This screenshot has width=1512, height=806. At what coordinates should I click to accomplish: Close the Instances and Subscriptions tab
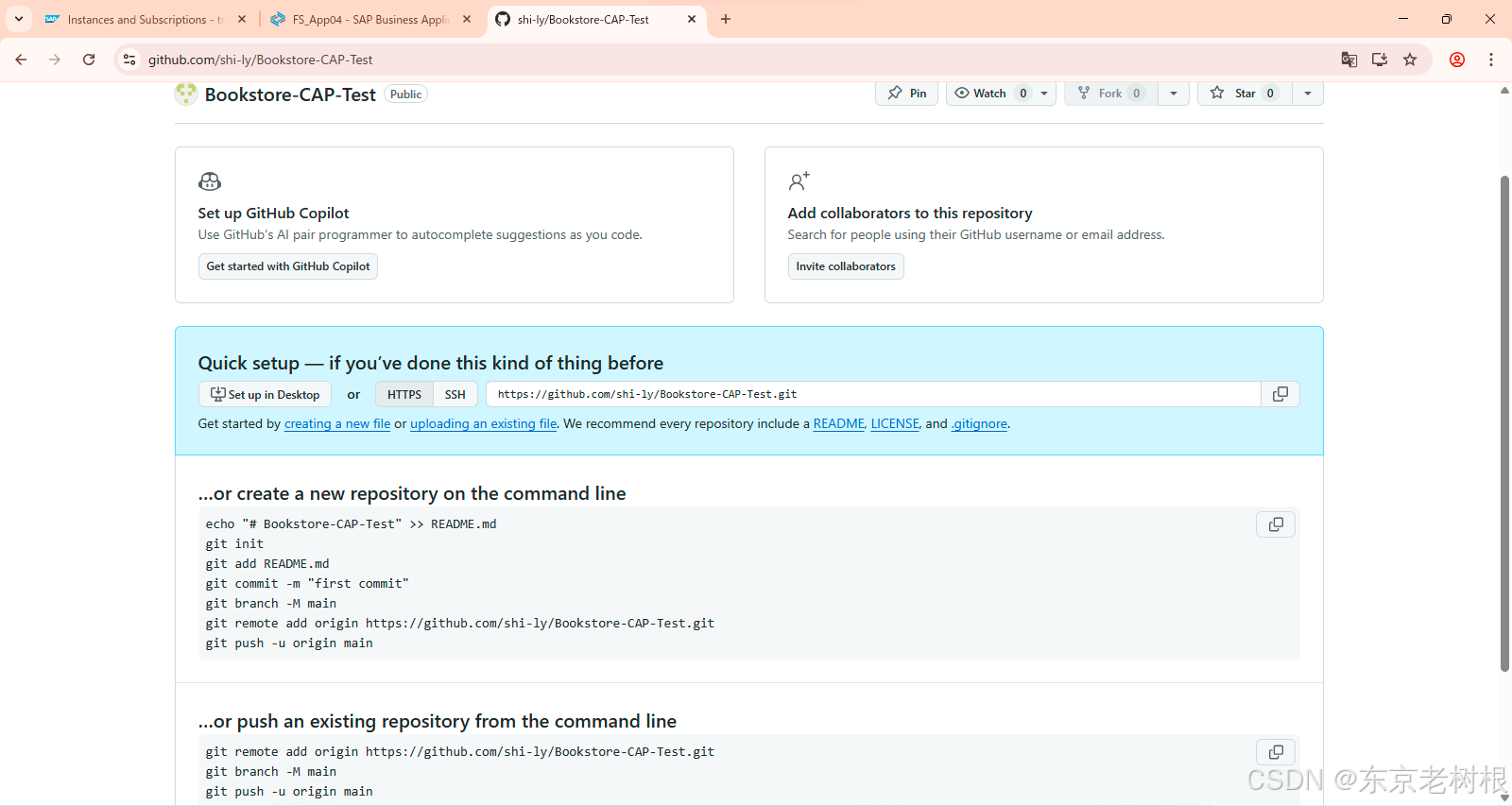pyautogui.click(x=242, y=19)
